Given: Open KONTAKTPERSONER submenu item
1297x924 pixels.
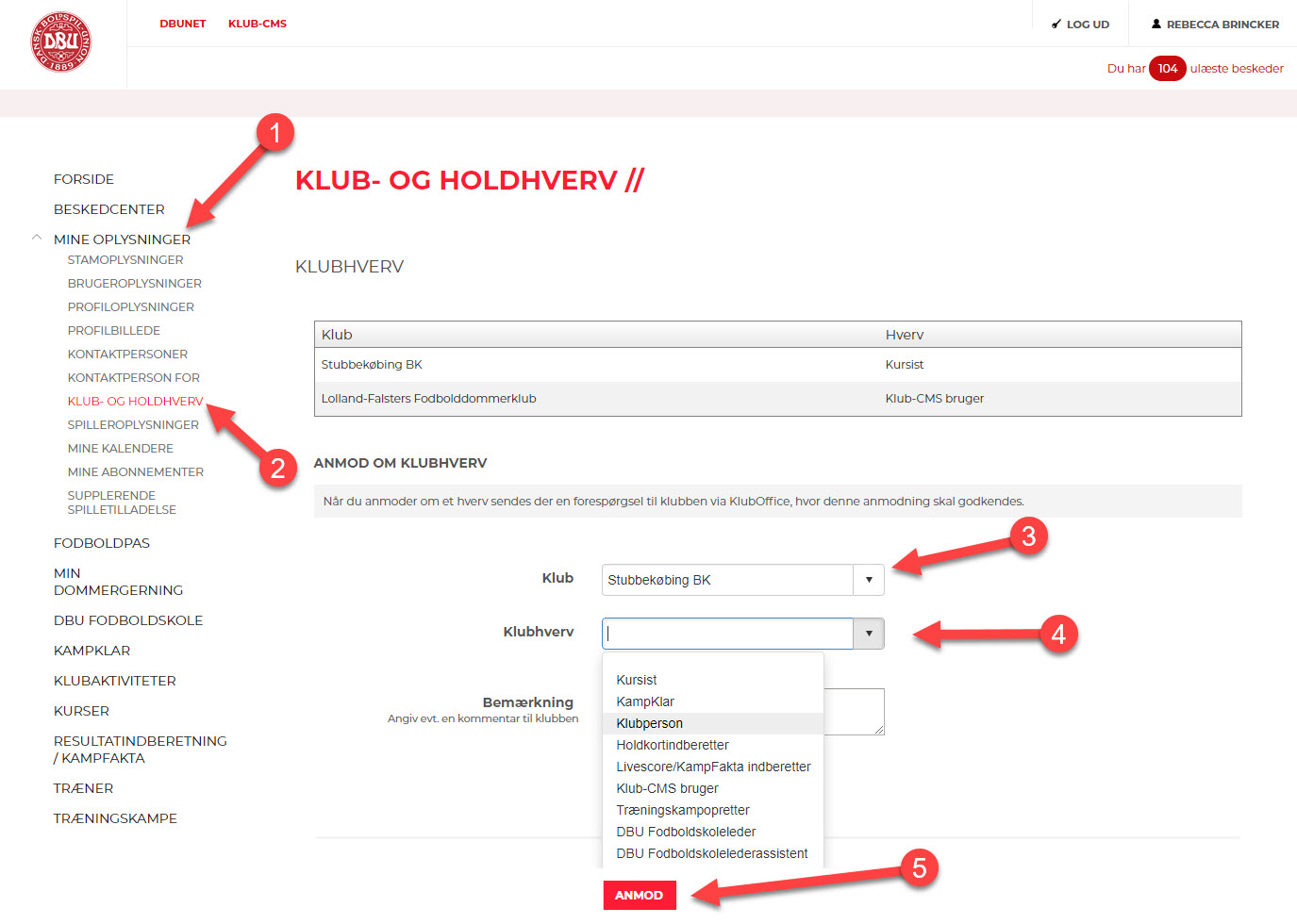Looking at the screenshot, I should point(127,354).
